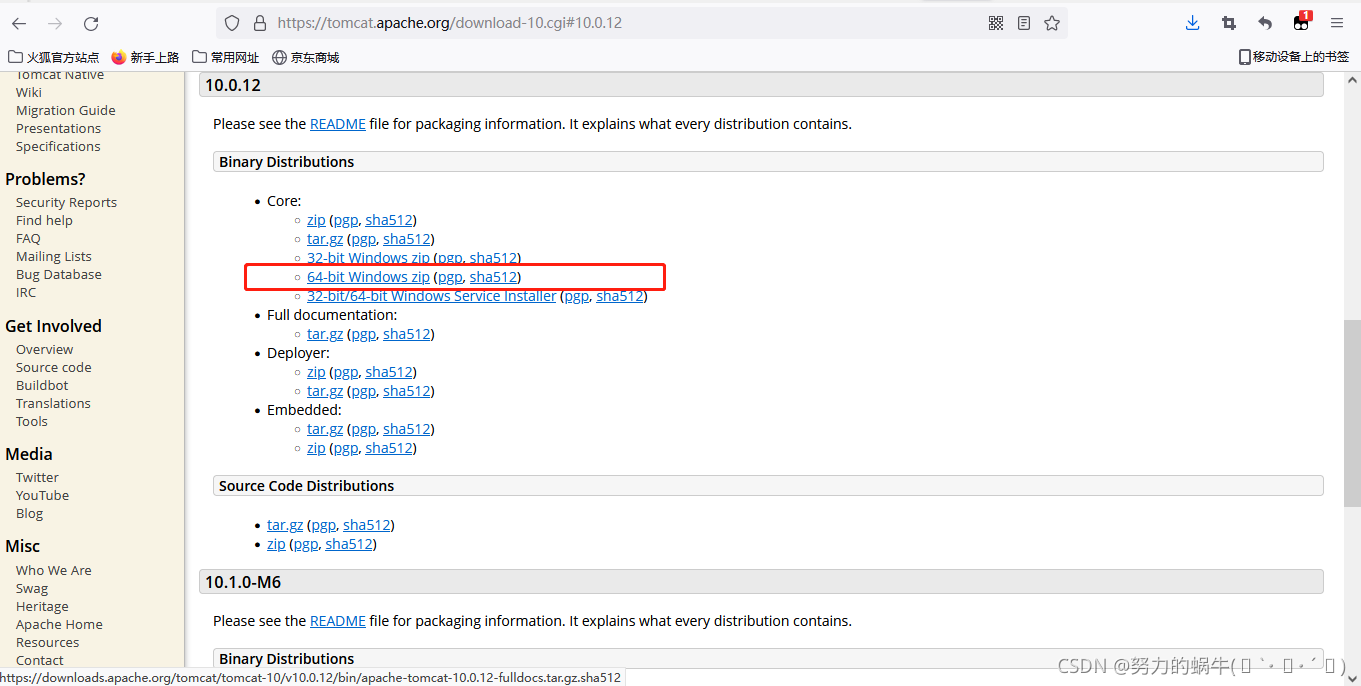This screenshot has width=1361, height=686.
Task: Download the Core tar.gz distribution
Action: tap(325, 239)
